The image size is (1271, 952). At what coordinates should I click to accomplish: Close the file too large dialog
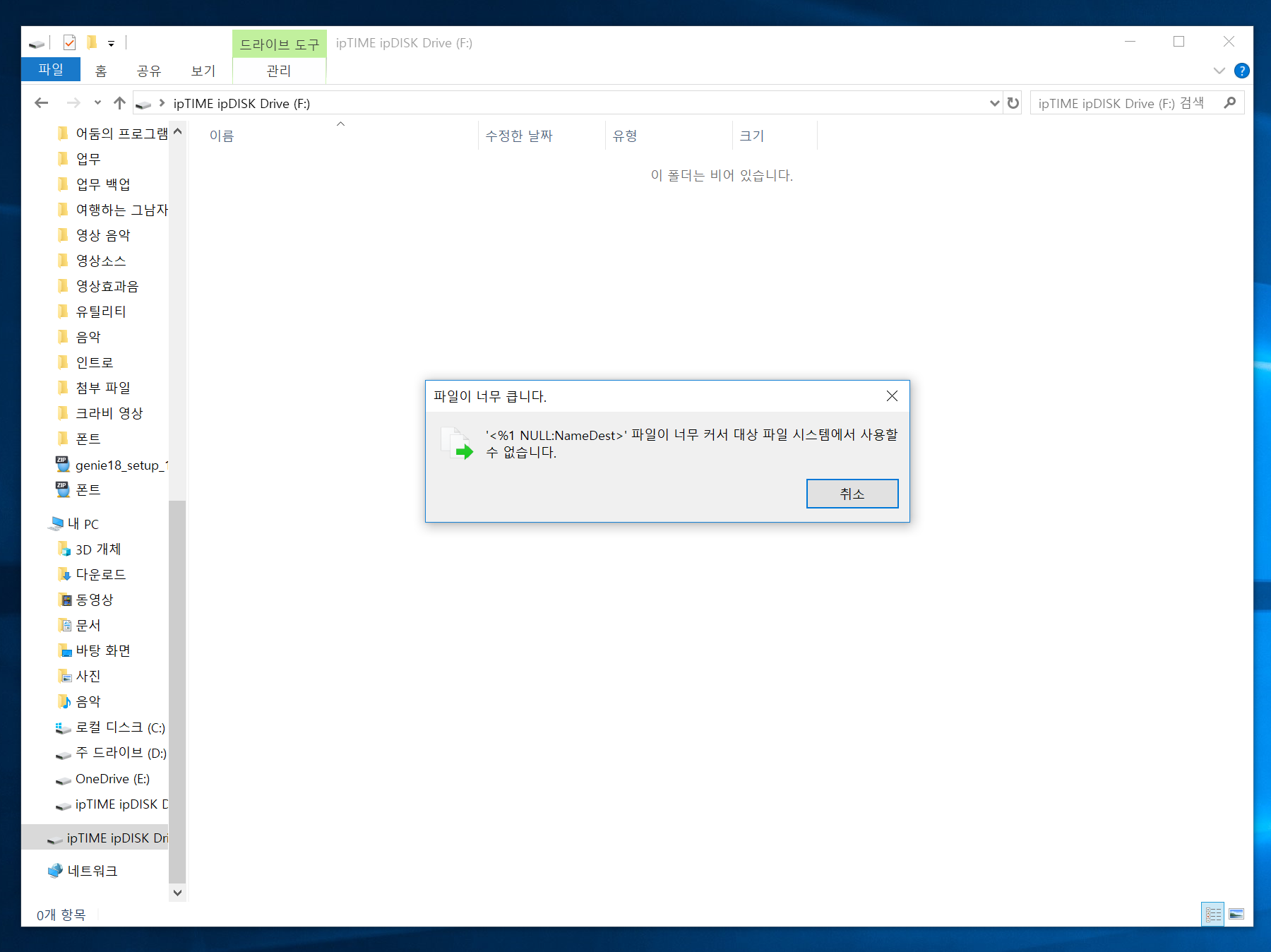pos(892,396)
